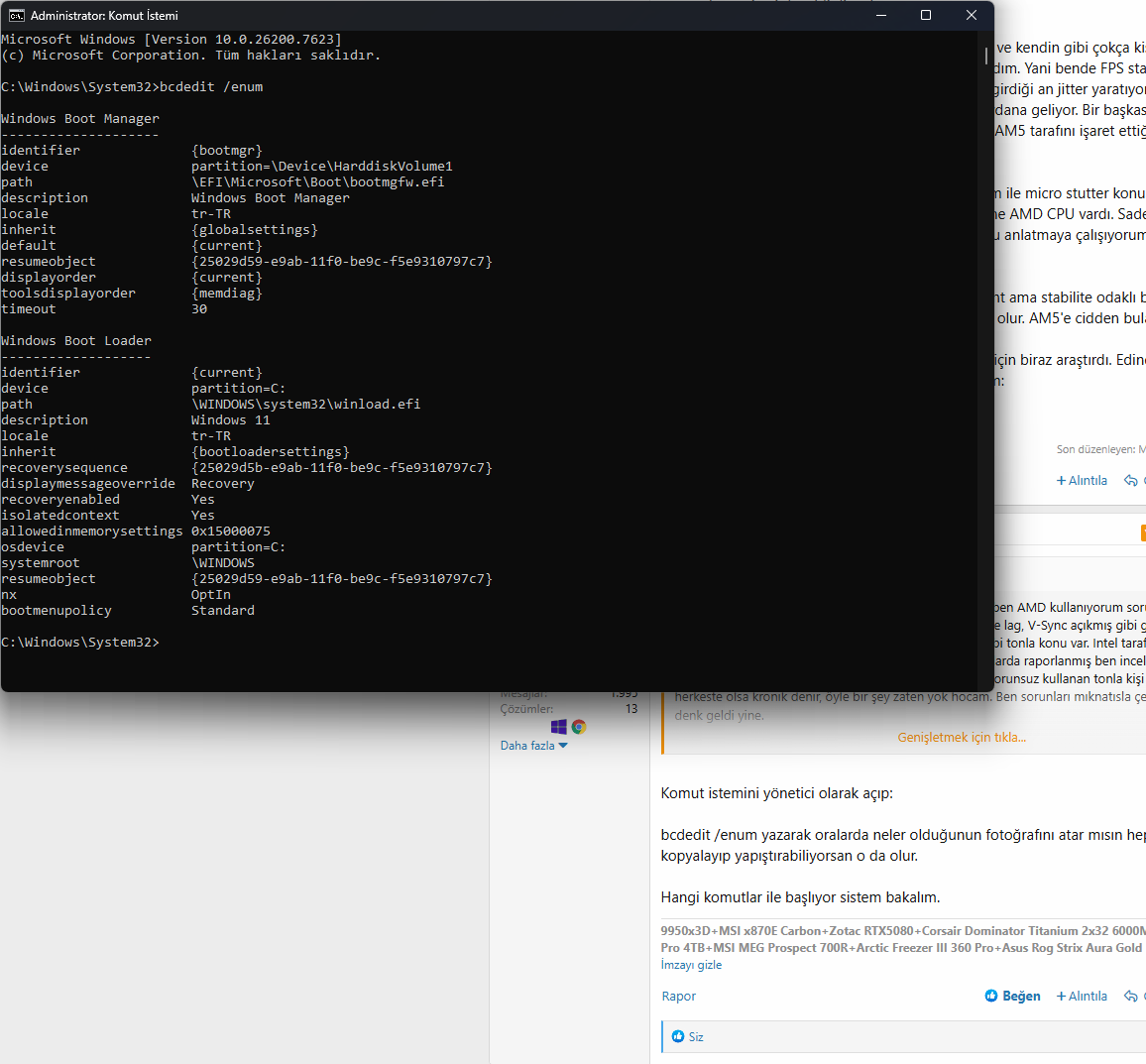The height and width of the screenshot is (1064, 1146).
Task: Open Rapor link under the post
Action: (x=679, y=996)
